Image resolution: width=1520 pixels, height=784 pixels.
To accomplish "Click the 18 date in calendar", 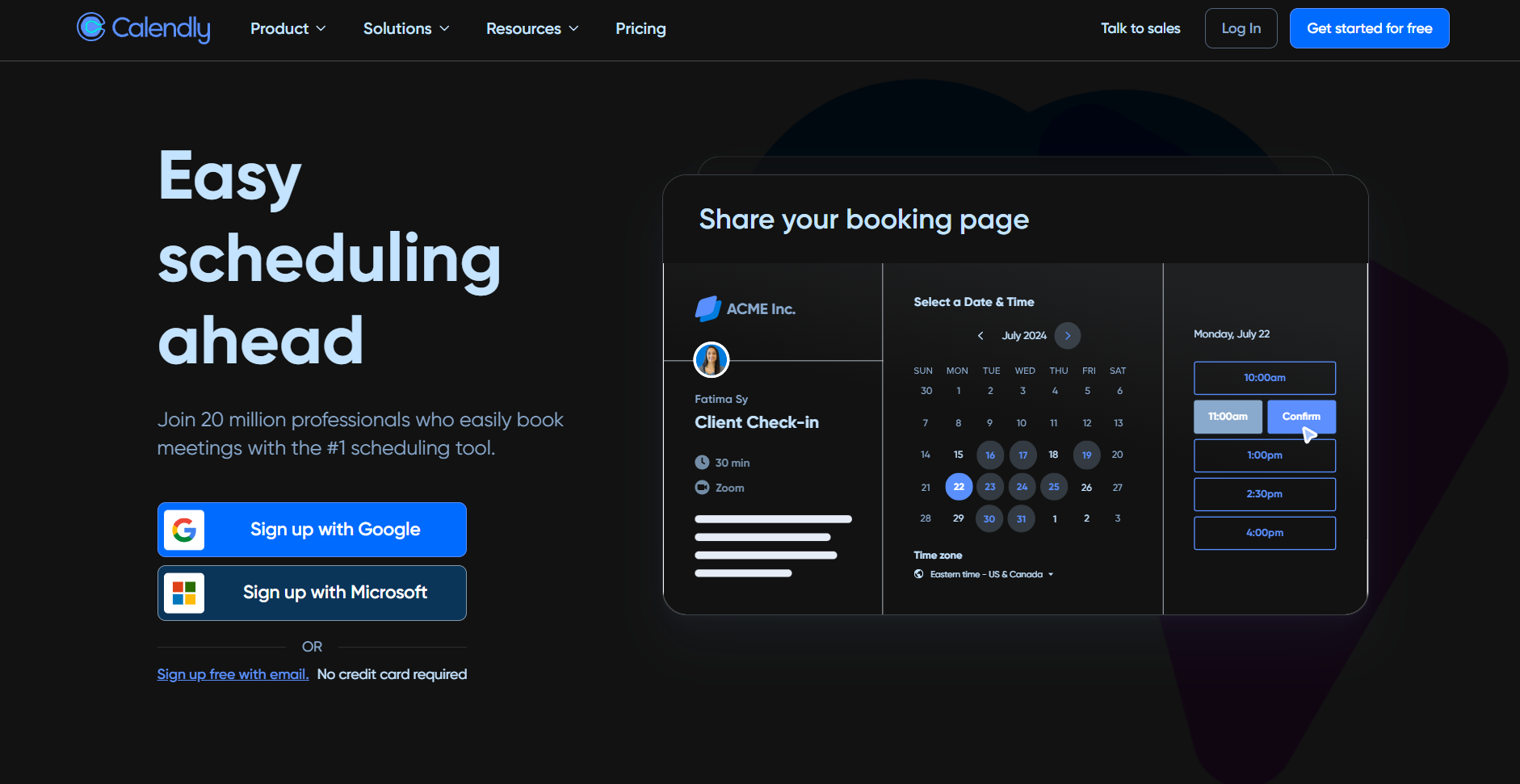I will point(1053,455).
